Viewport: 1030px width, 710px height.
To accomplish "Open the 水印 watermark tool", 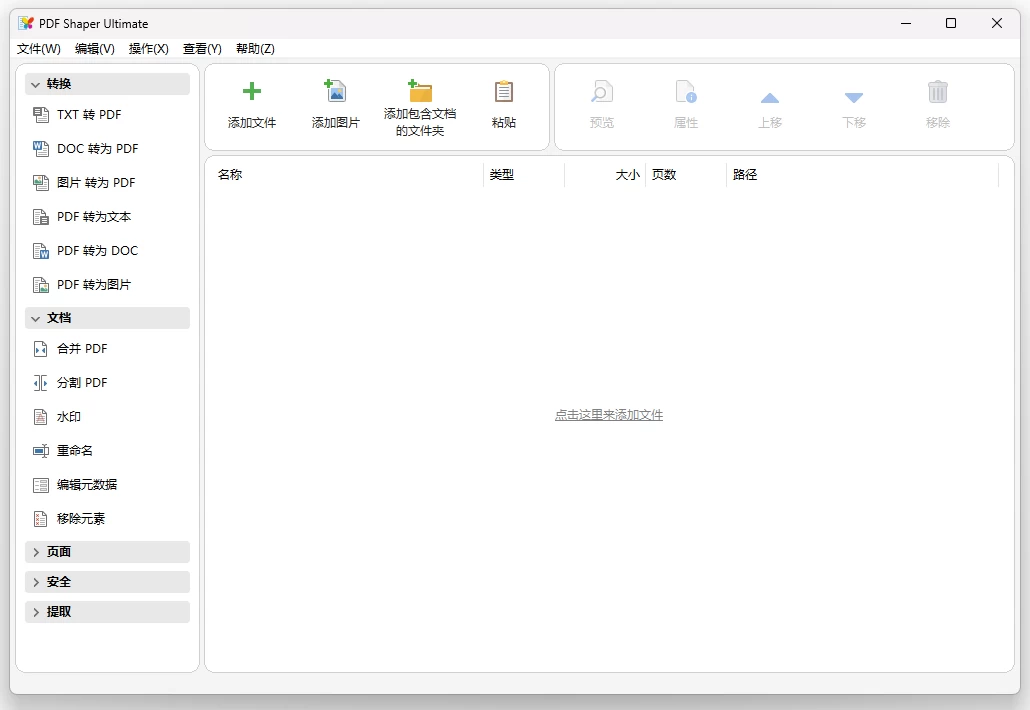I will click(x=66, y=416).
